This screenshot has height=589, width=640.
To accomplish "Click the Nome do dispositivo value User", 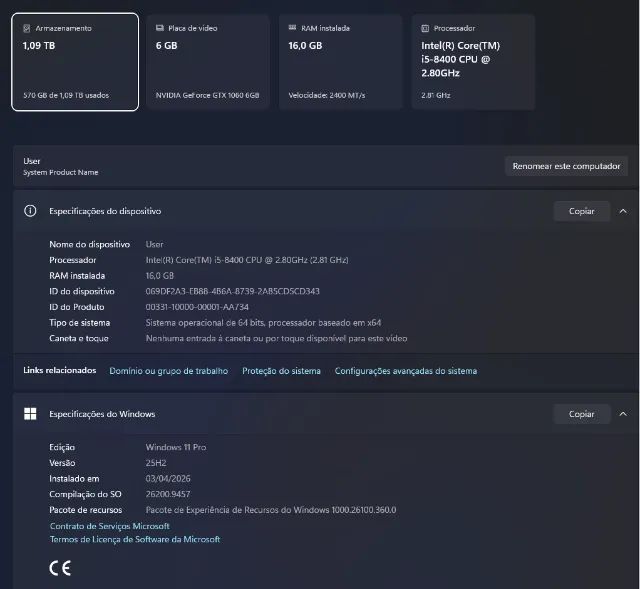I will point(154,244).
